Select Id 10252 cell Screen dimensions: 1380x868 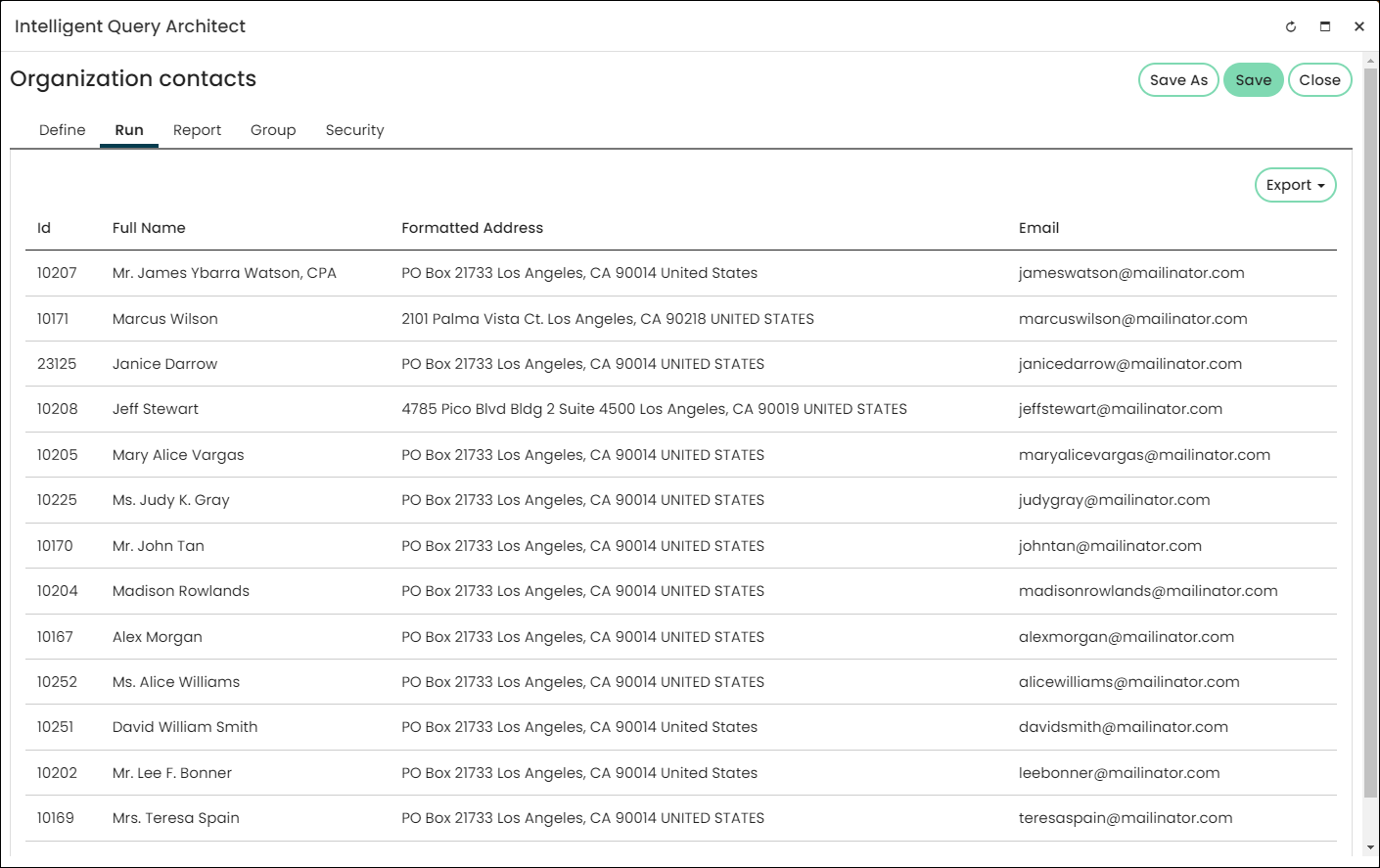[57, 682]
